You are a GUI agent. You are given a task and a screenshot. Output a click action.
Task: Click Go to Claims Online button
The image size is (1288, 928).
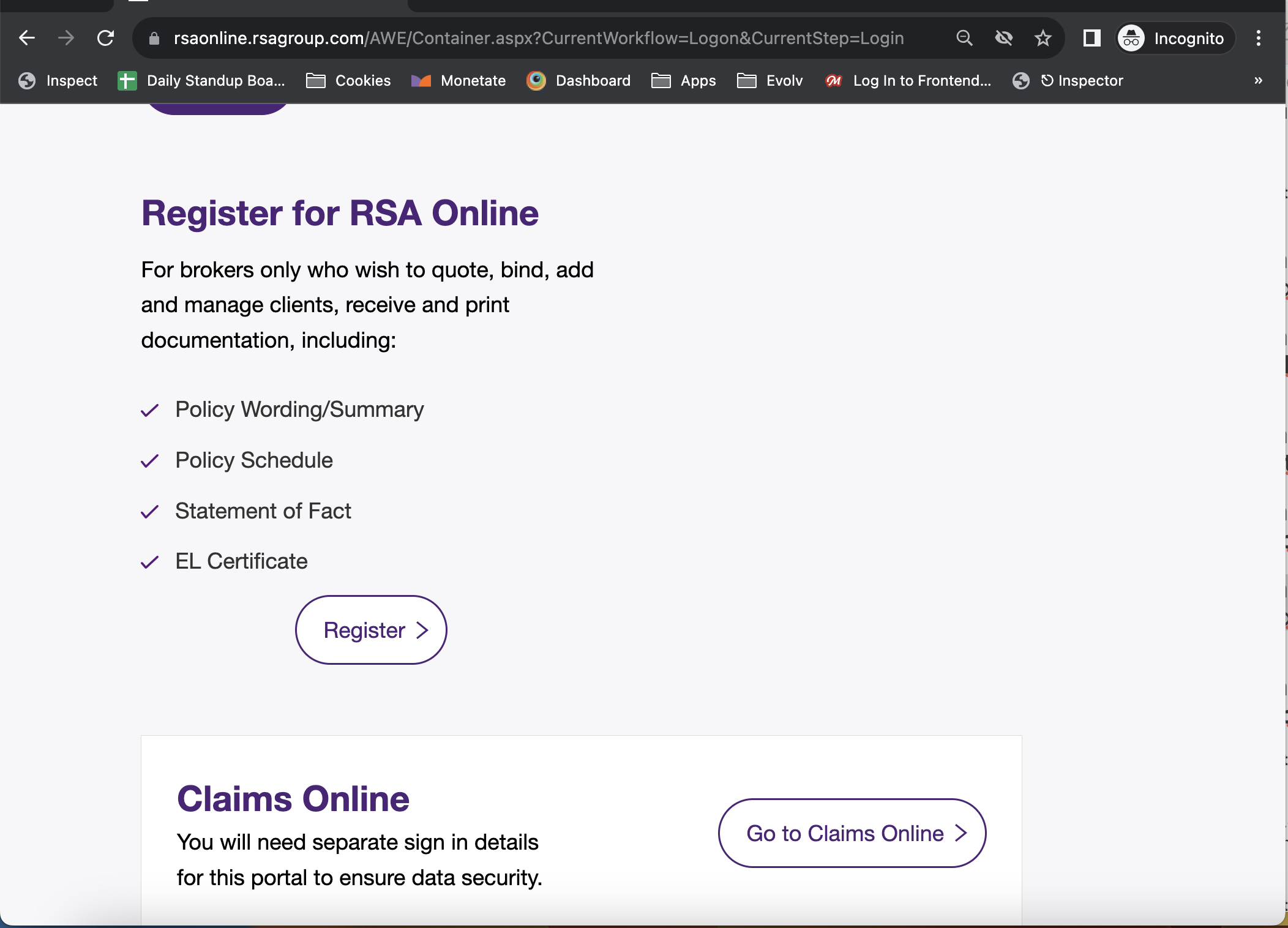(852, 833)
